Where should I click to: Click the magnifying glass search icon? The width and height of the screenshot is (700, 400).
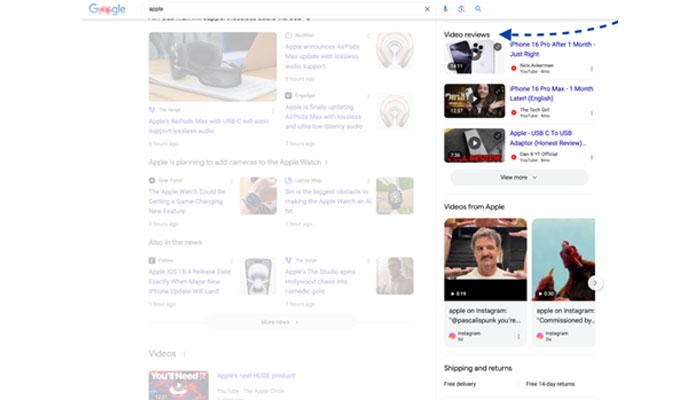click(479, 9)
